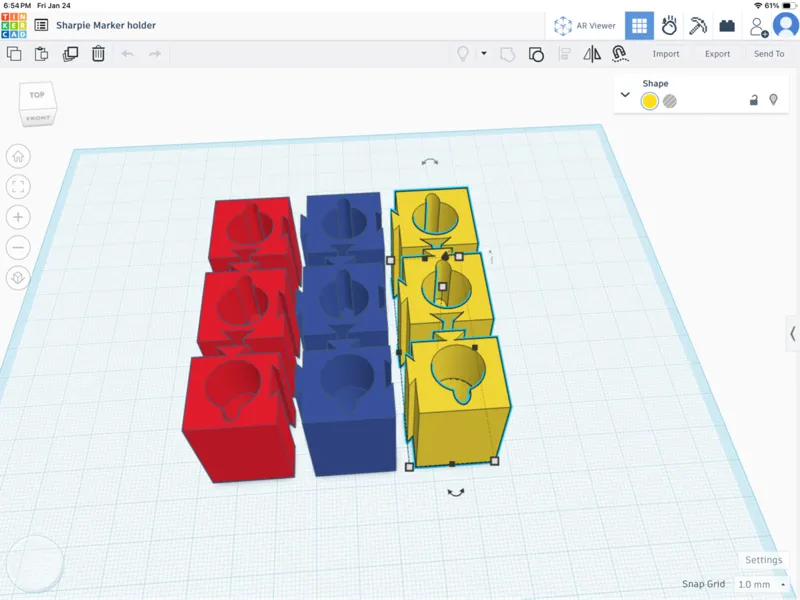Click the Duplicate and repeat icon
The image size is (800, 600).
click(x=70, y=54)
